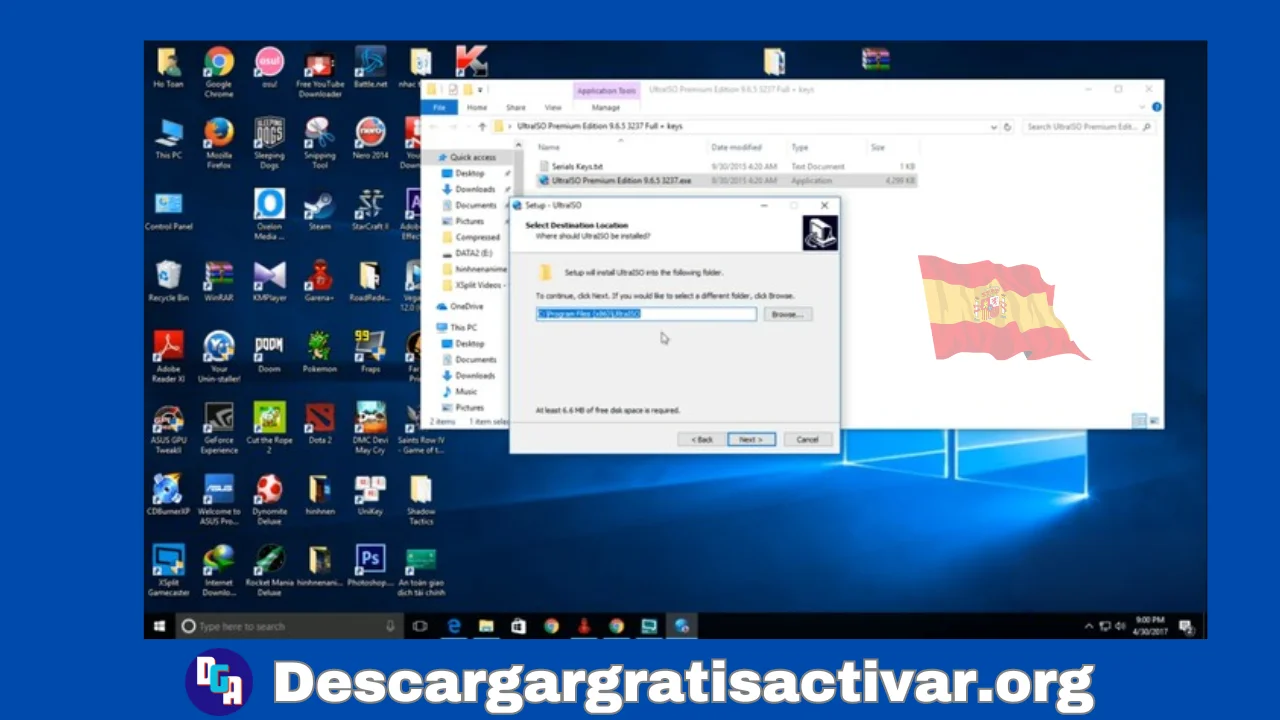Screen dimensions: 1280x720
Task: Open the Windows Start menu
Action: coord(159,626)
